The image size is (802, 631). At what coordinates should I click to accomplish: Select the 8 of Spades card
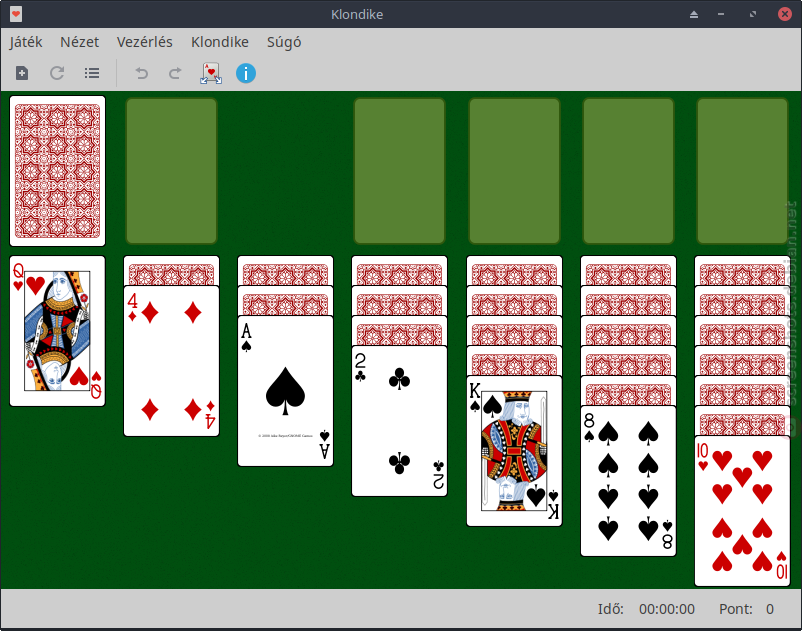[628, 481]
